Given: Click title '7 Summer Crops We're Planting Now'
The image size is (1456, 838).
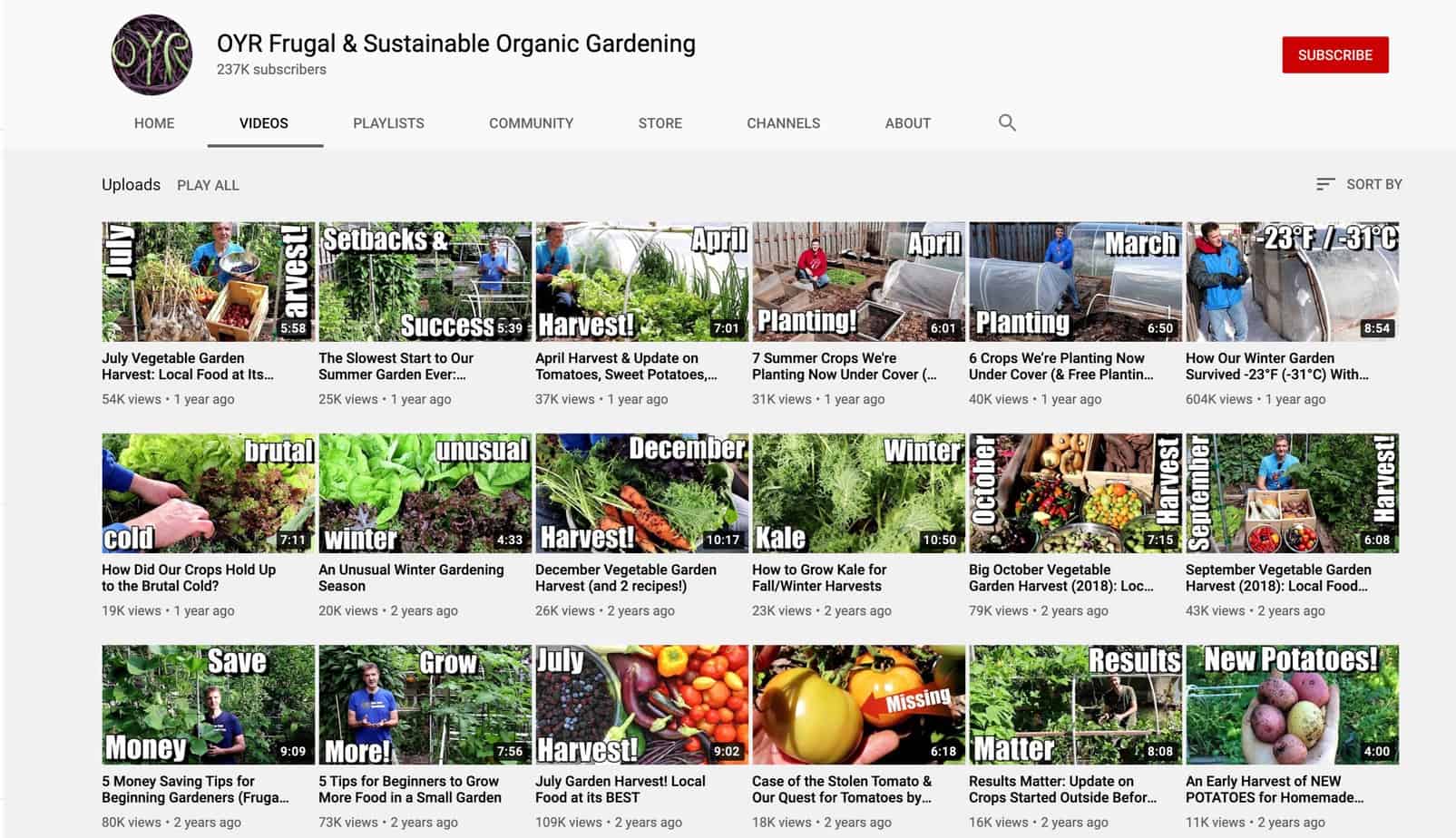Looking at the screenshot, I should 845,366.
